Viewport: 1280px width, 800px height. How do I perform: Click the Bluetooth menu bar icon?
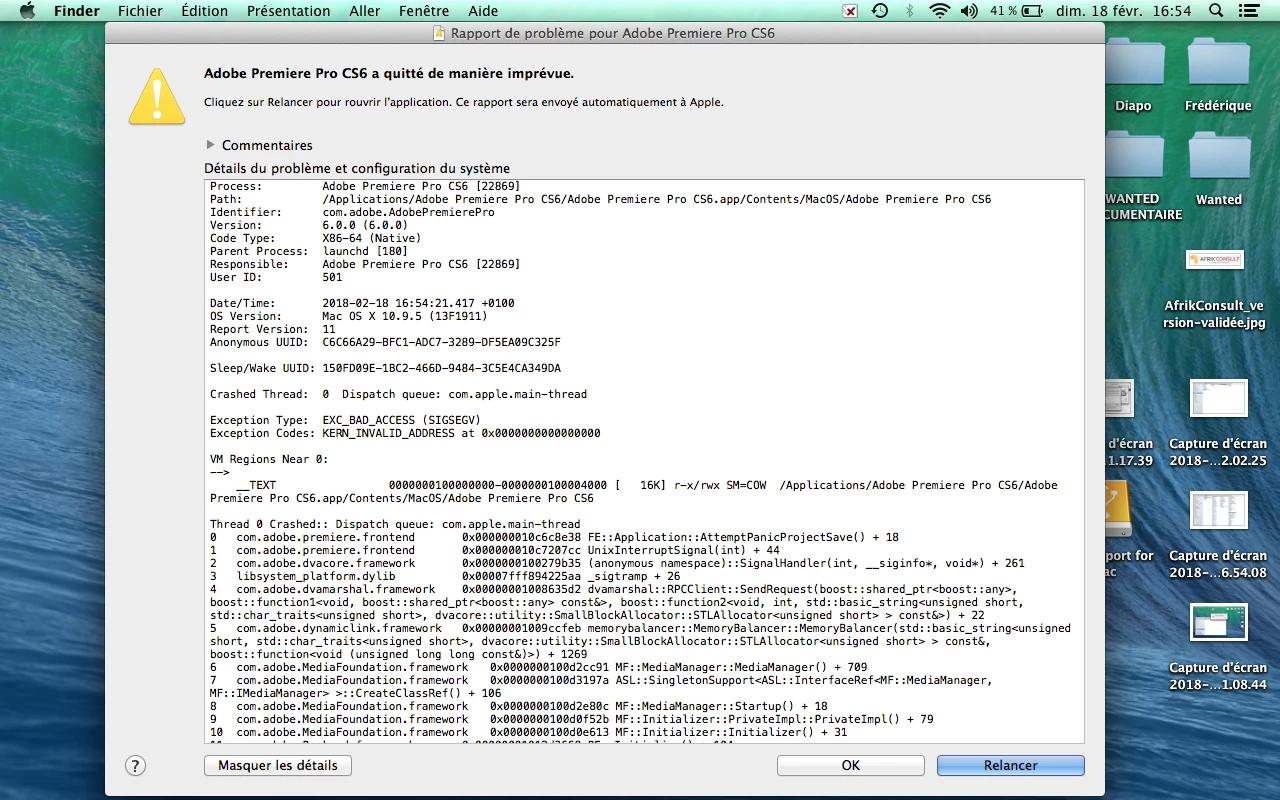click(x=909, y=11)
